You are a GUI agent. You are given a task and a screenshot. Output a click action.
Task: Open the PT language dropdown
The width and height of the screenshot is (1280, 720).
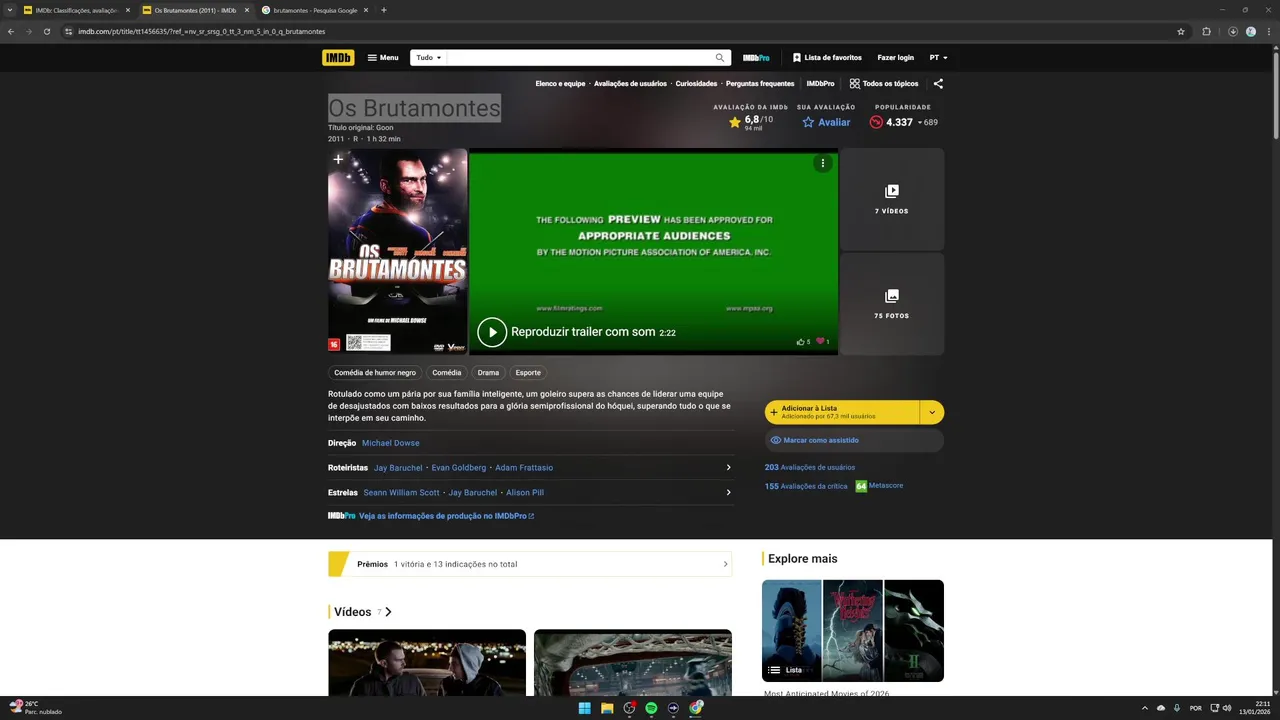click(x=938, y=58)
